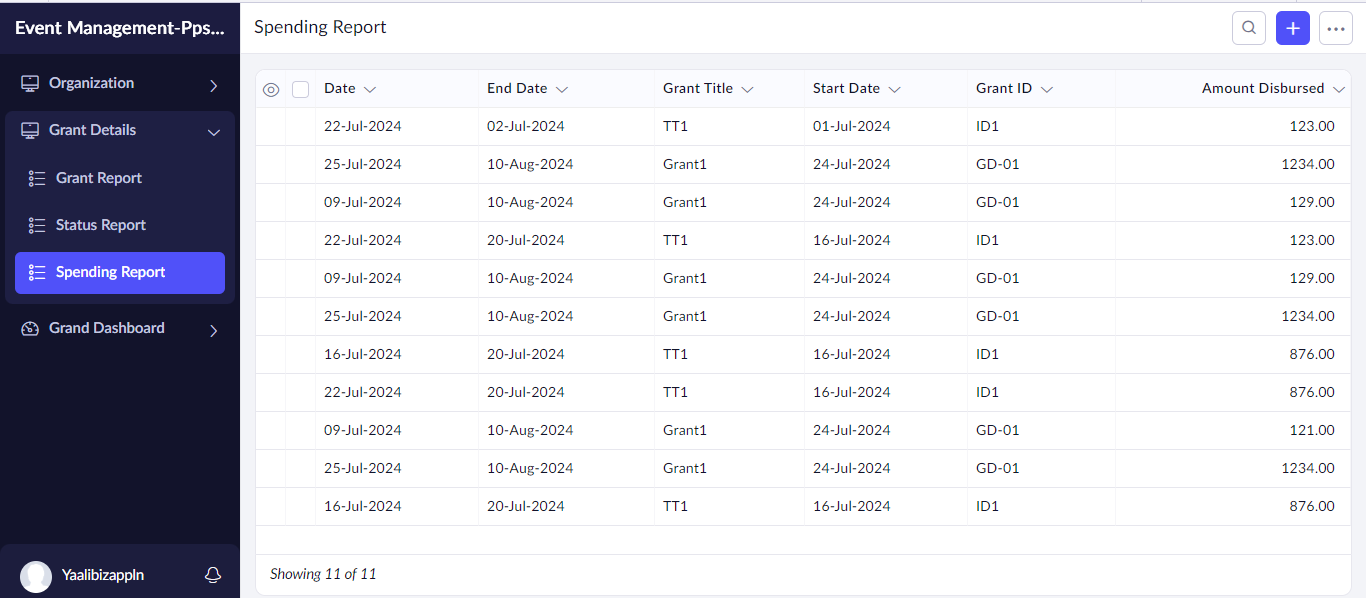The width and height of the screenshot is (1366, 598).
Task: Toggle the select-all checkbox in header
Action: pos(300,89)
